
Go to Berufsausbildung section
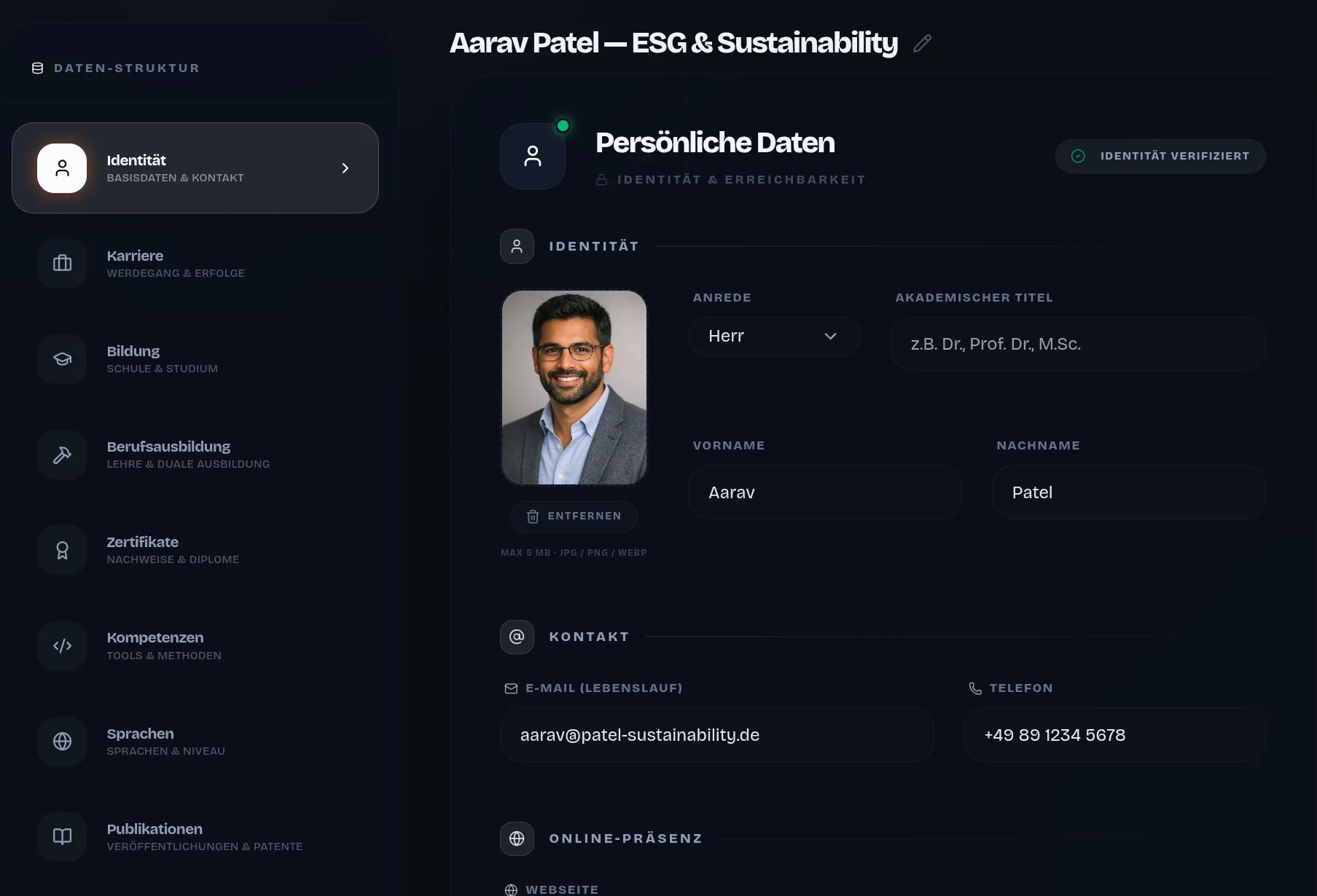click(x=195, y=455)
